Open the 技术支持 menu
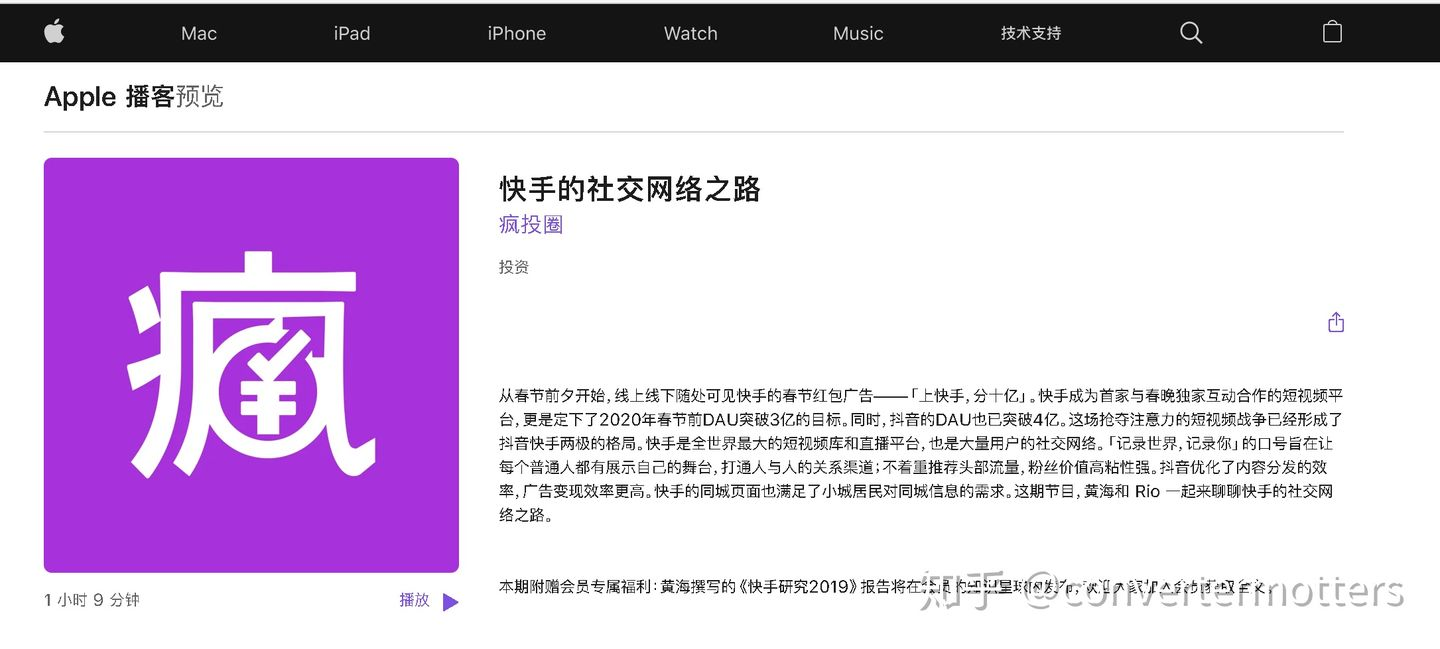Image resolution: width=1440 pixels, height=649 pixels. [1031, 33]
